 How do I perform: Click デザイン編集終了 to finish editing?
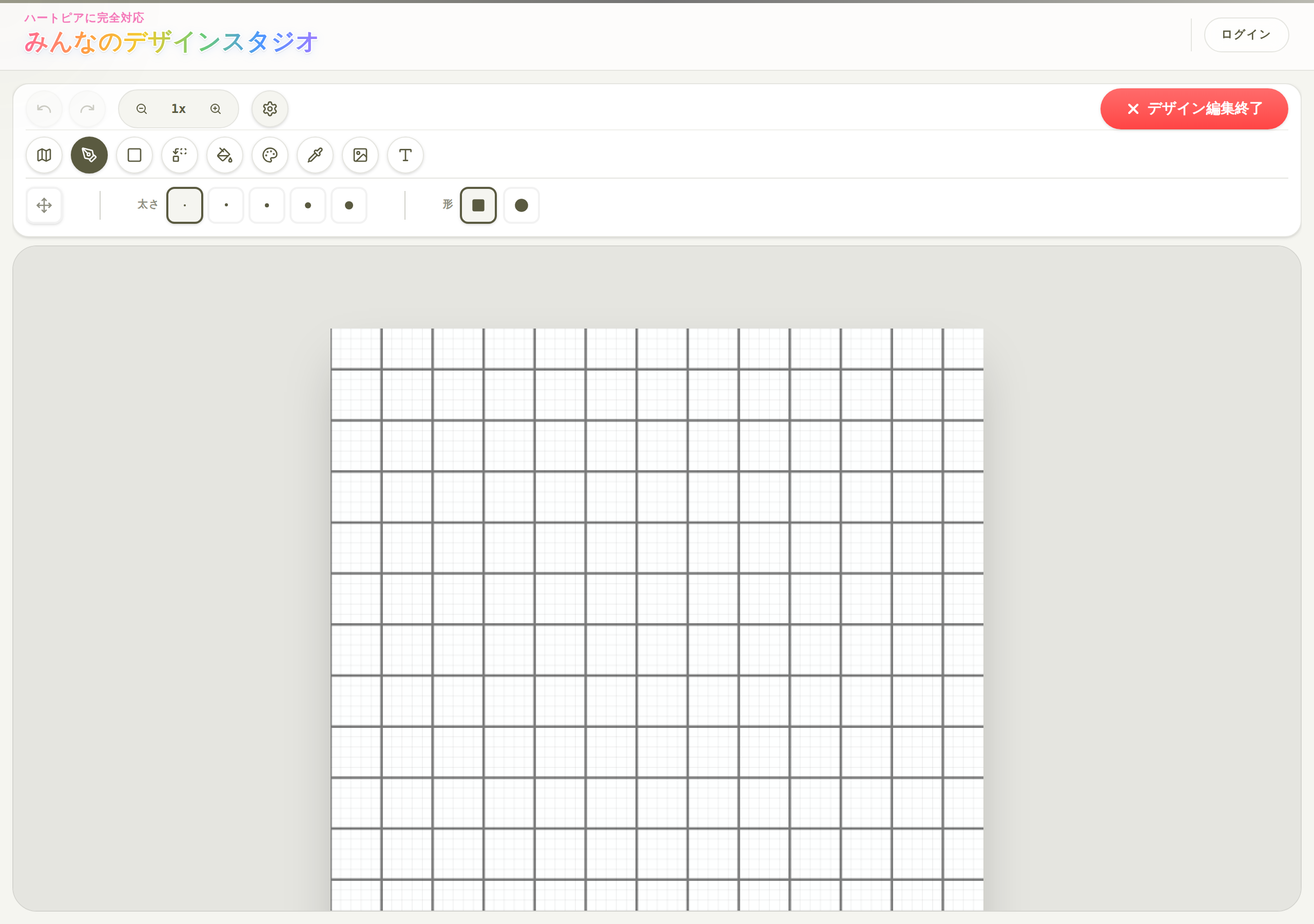coord(1194,109)
